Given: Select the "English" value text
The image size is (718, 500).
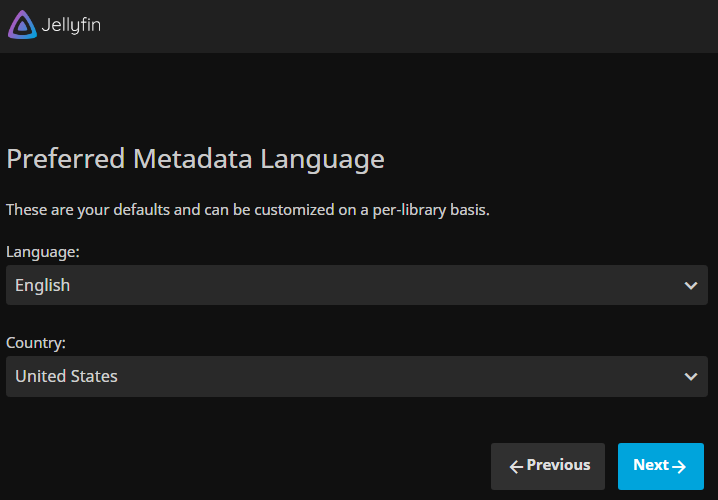Looking at the screenshot, I should 43,285.
